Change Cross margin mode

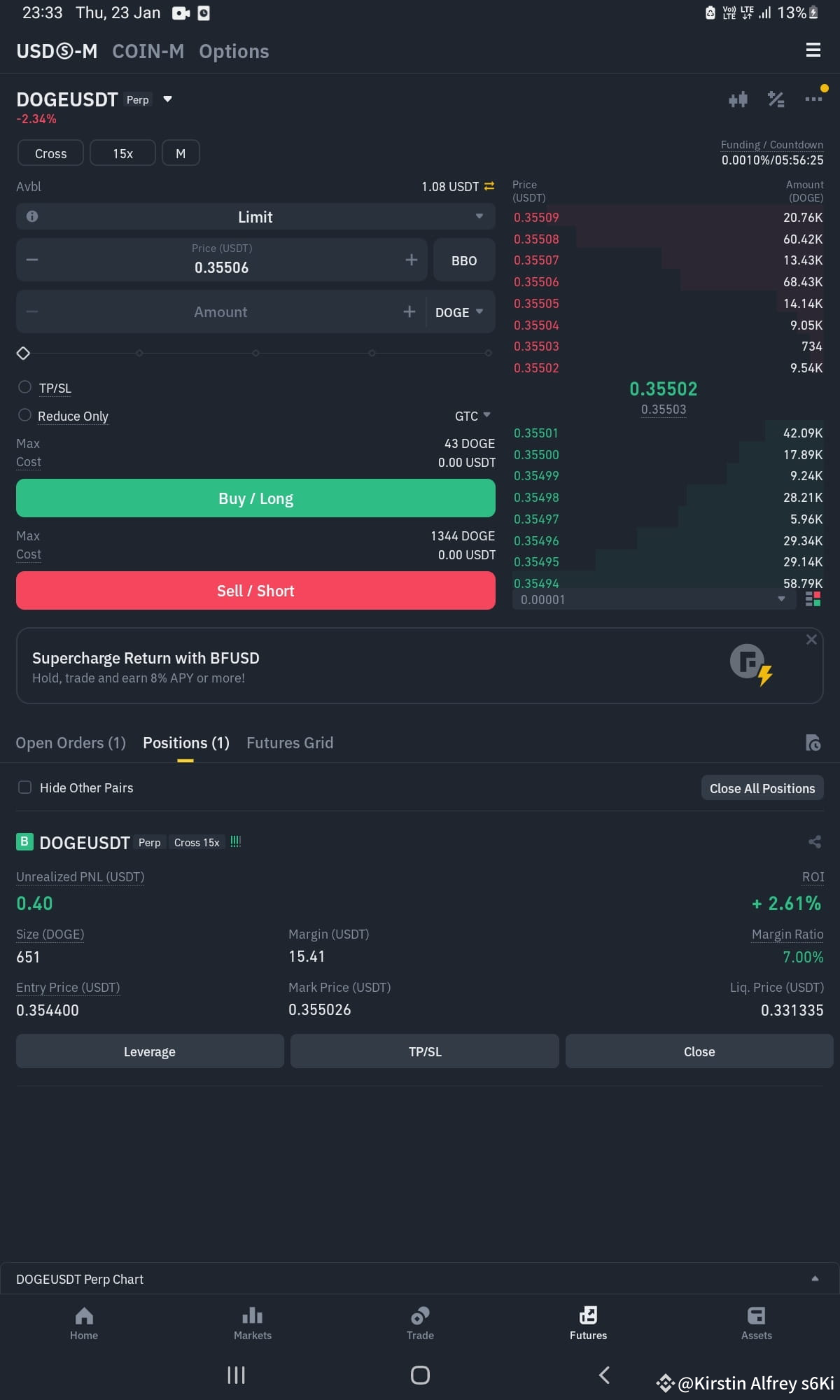pyautogui.click(x=50, y=153)
